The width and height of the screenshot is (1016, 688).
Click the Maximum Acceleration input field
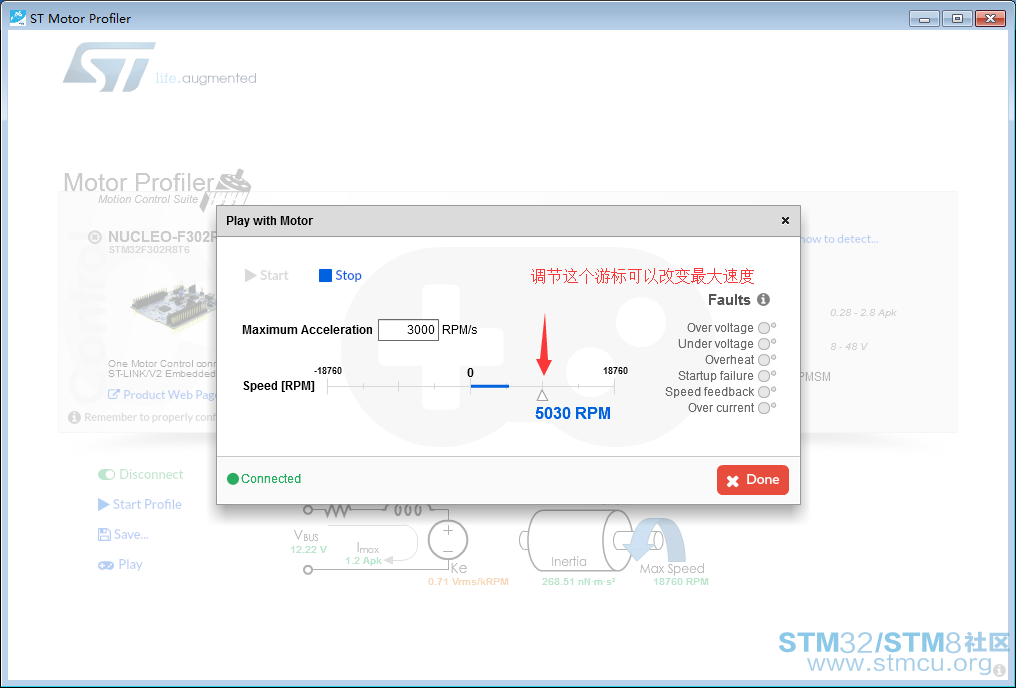[x=408, y=330]
